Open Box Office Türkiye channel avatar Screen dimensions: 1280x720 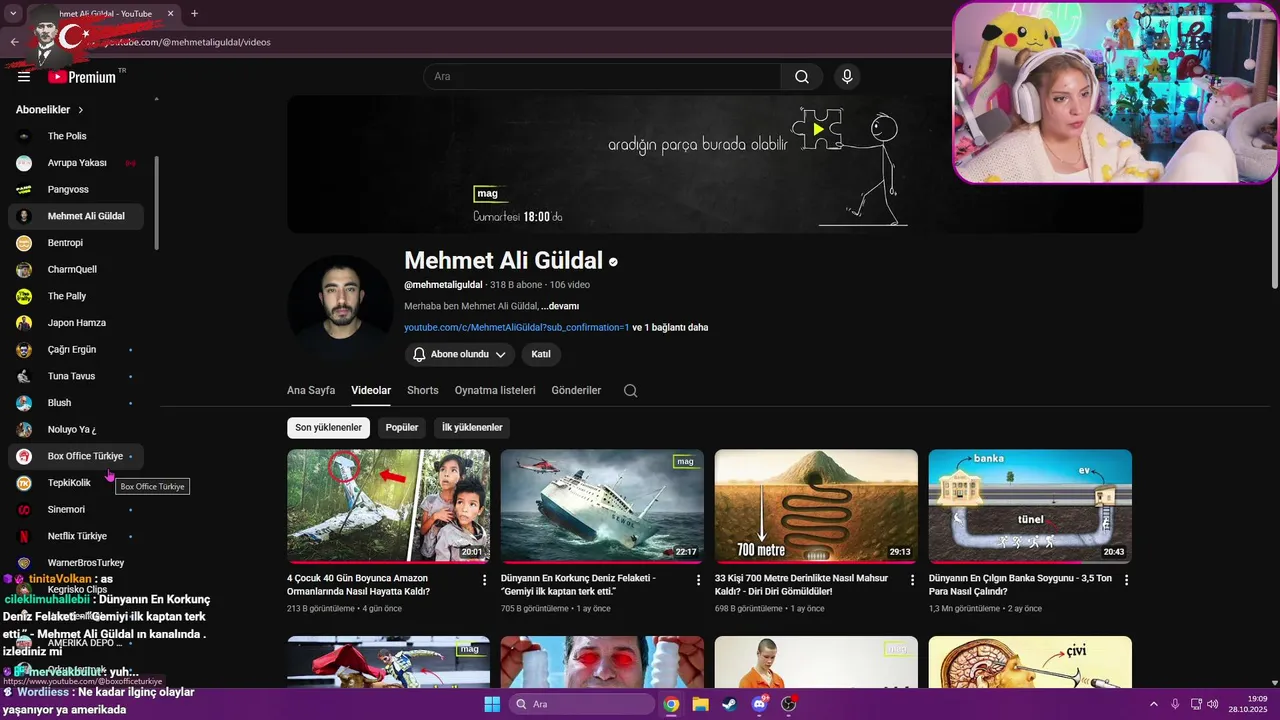pyautogui.click(x=24, y=456)
